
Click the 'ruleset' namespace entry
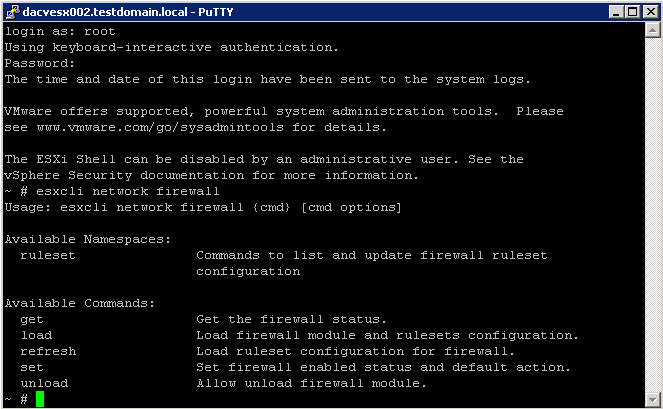tap(48, 255)
